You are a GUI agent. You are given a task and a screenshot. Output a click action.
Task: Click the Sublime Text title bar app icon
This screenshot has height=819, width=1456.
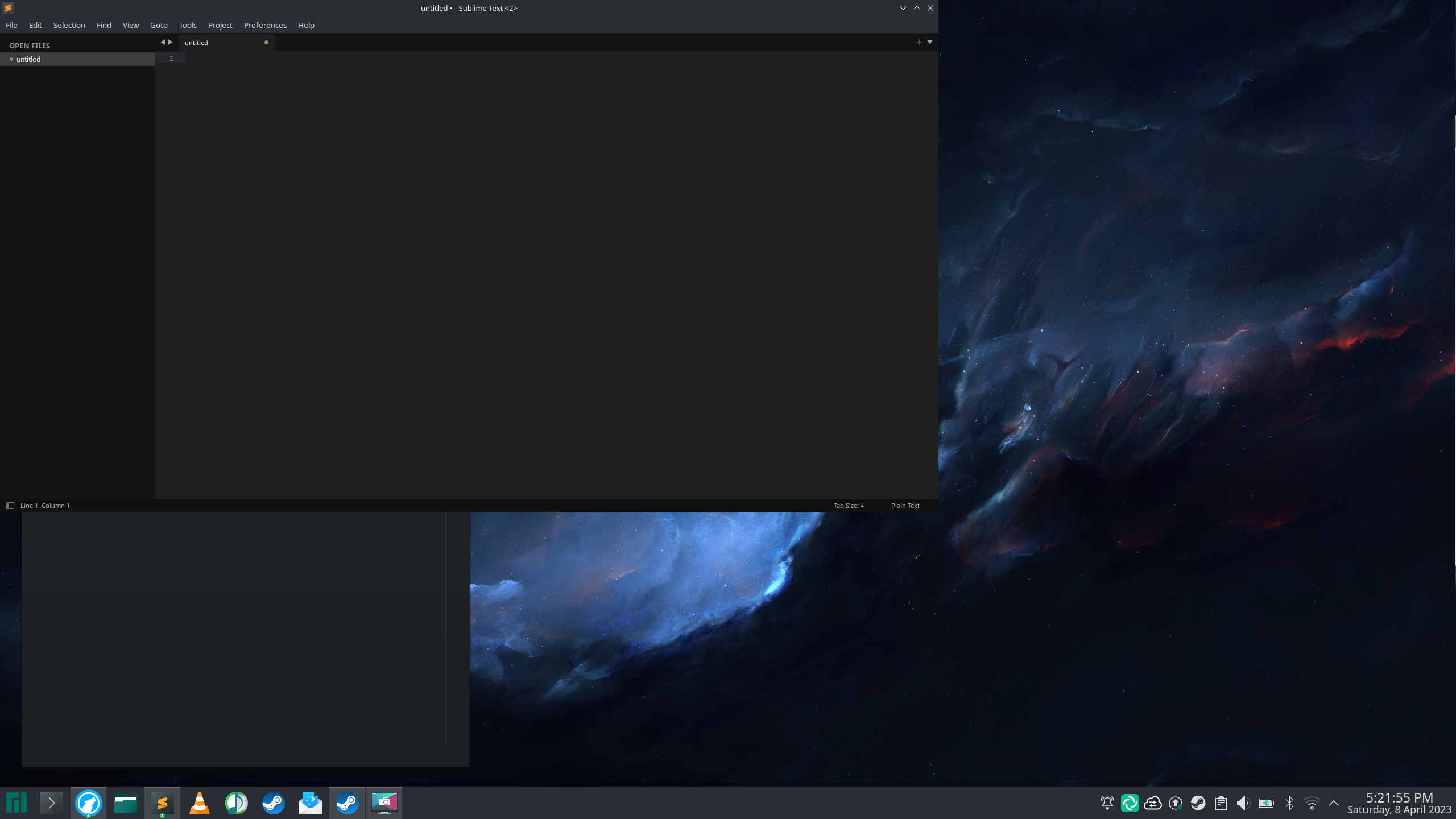tap(8, 8)
